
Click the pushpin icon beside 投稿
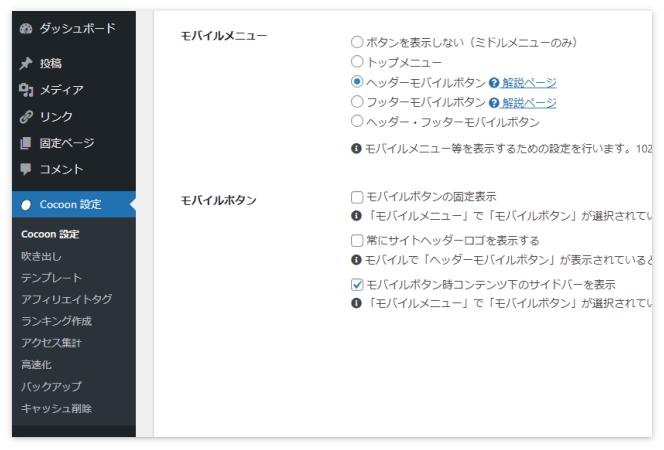26,63
